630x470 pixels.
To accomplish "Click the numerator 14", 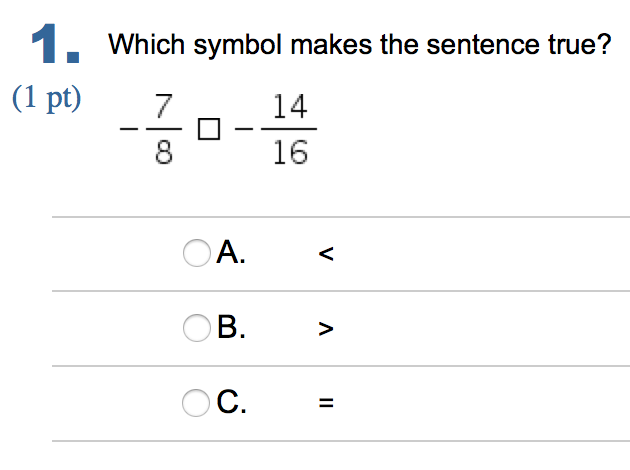I will click(290, 107).
